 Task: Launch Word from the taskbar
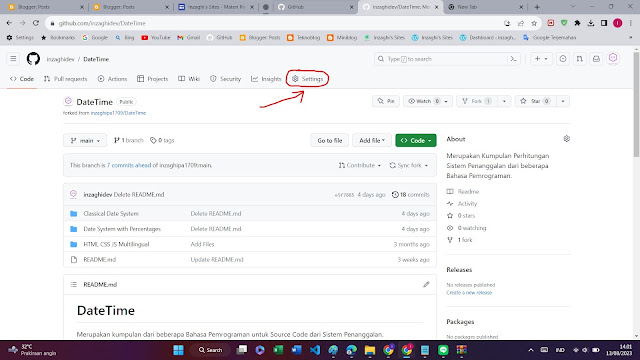pyautogui.click(x=297, y=350)
